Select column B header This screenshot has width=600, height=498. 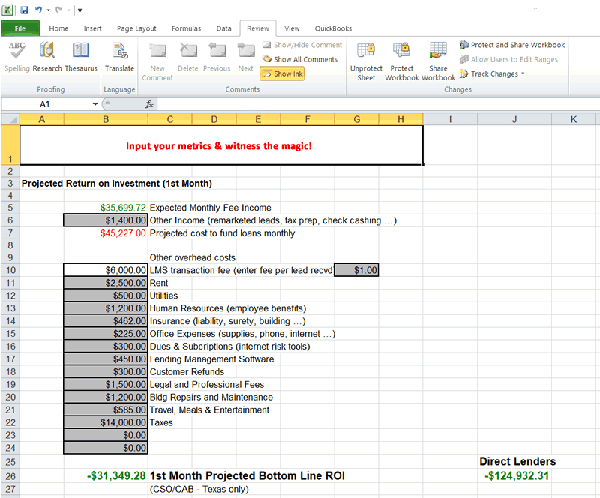106,119
